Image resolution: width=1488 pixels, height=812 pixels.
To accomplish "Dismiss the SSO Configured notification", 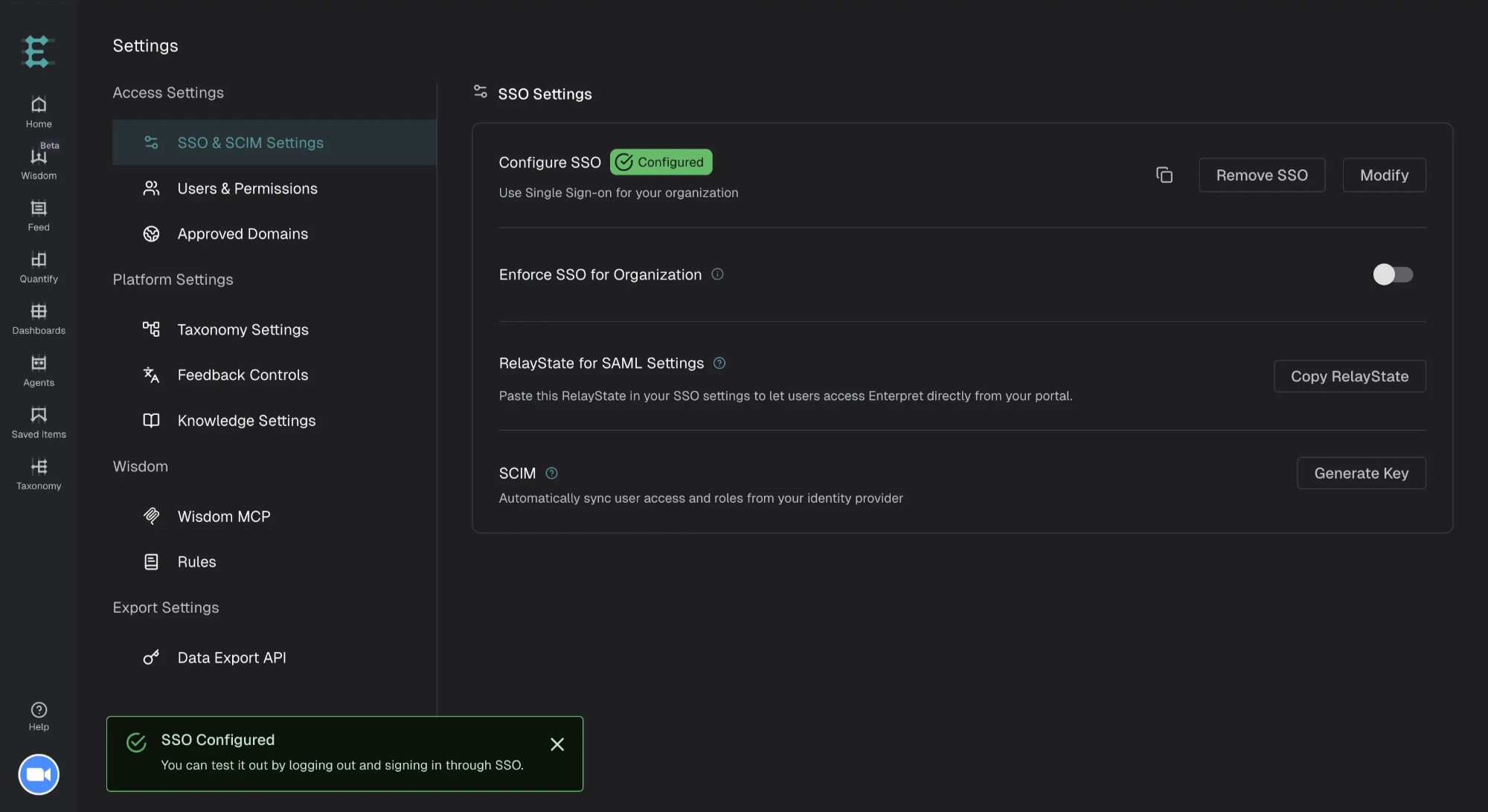I will pyautogui.click(x=557, y=744).
